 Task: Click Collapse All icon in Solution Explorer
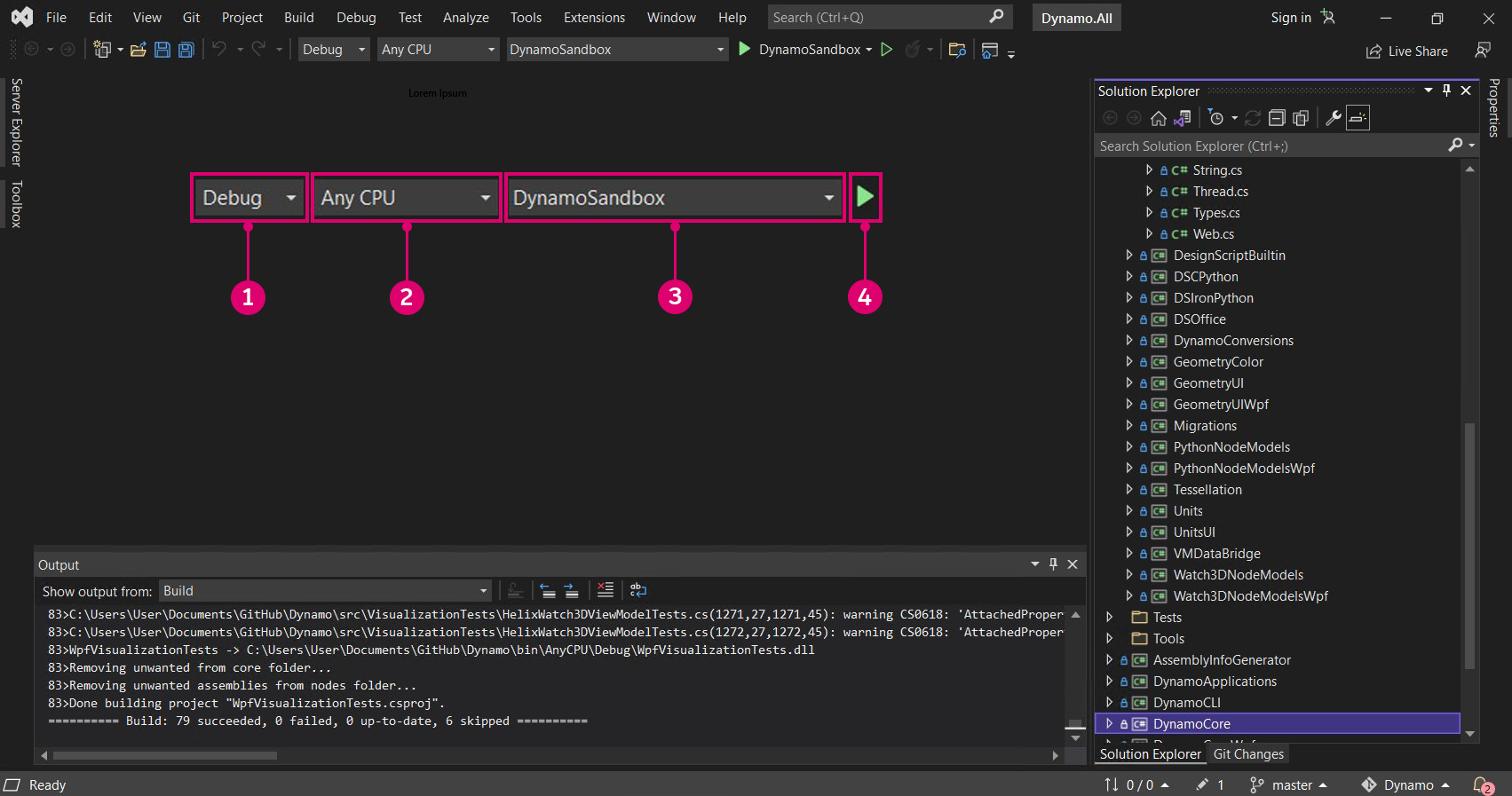pyautogui.click(x=1277, y=118)
